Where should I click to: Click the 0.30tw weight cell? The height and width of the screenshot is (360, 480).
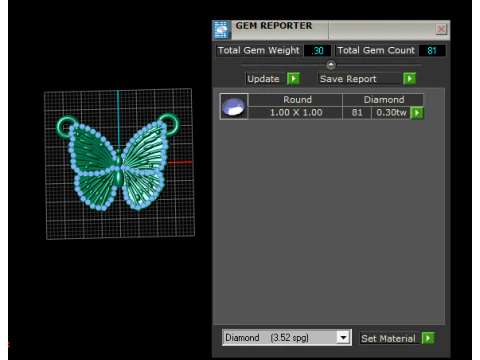pyautogui.click(x=391, y=113)
